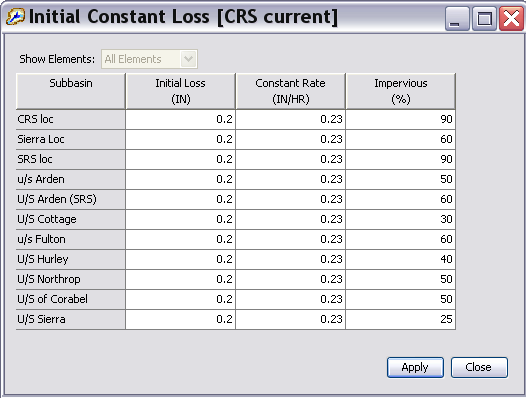Edit Constant Rate cell for U/S Sierra
This screenshot has height=398, width=526.
point(291,319)
